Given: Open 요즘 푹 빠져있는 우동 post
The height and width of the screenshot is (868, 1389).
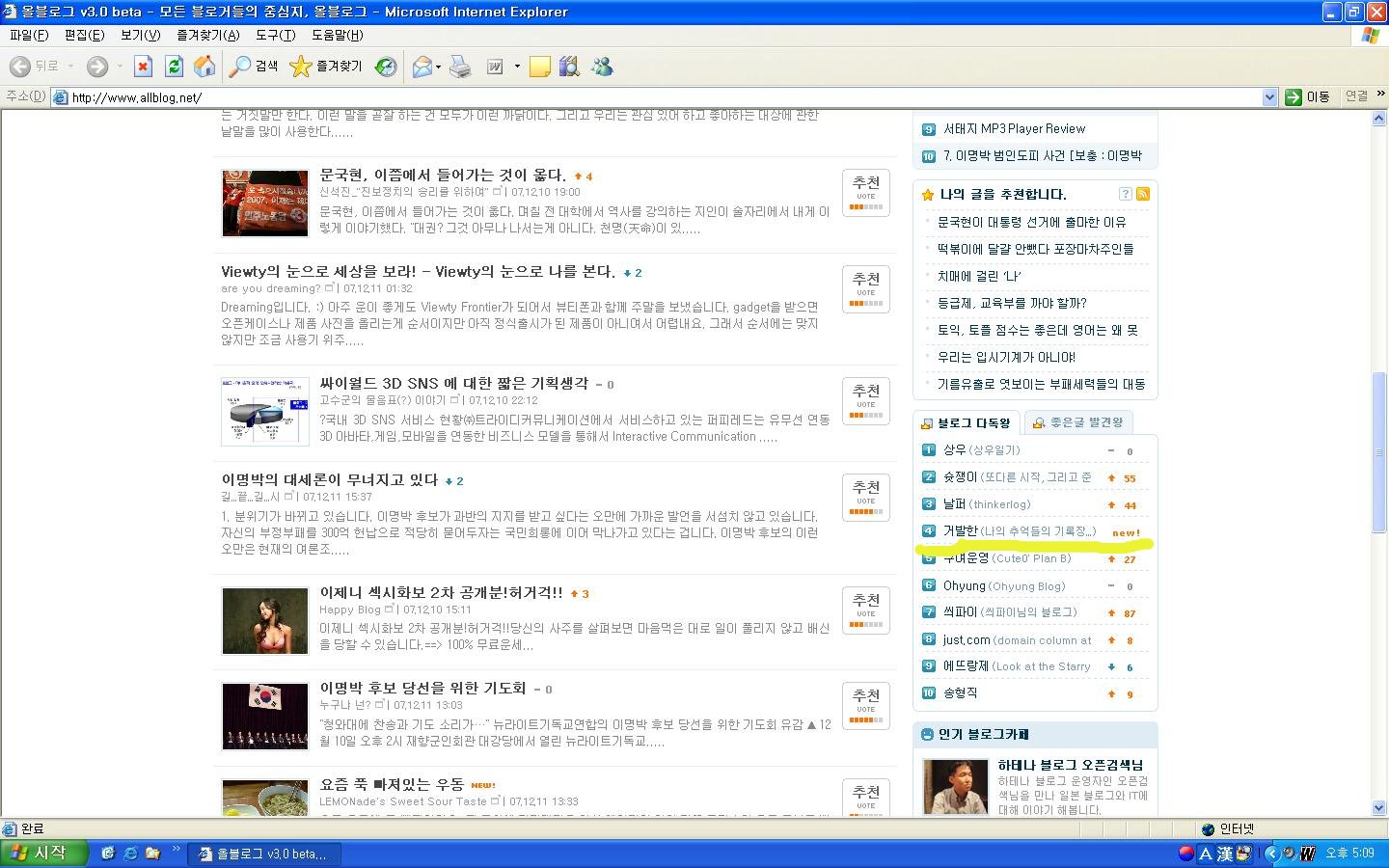Looking at the screenshot, I should pyautogui.click(x=392, y=784).
